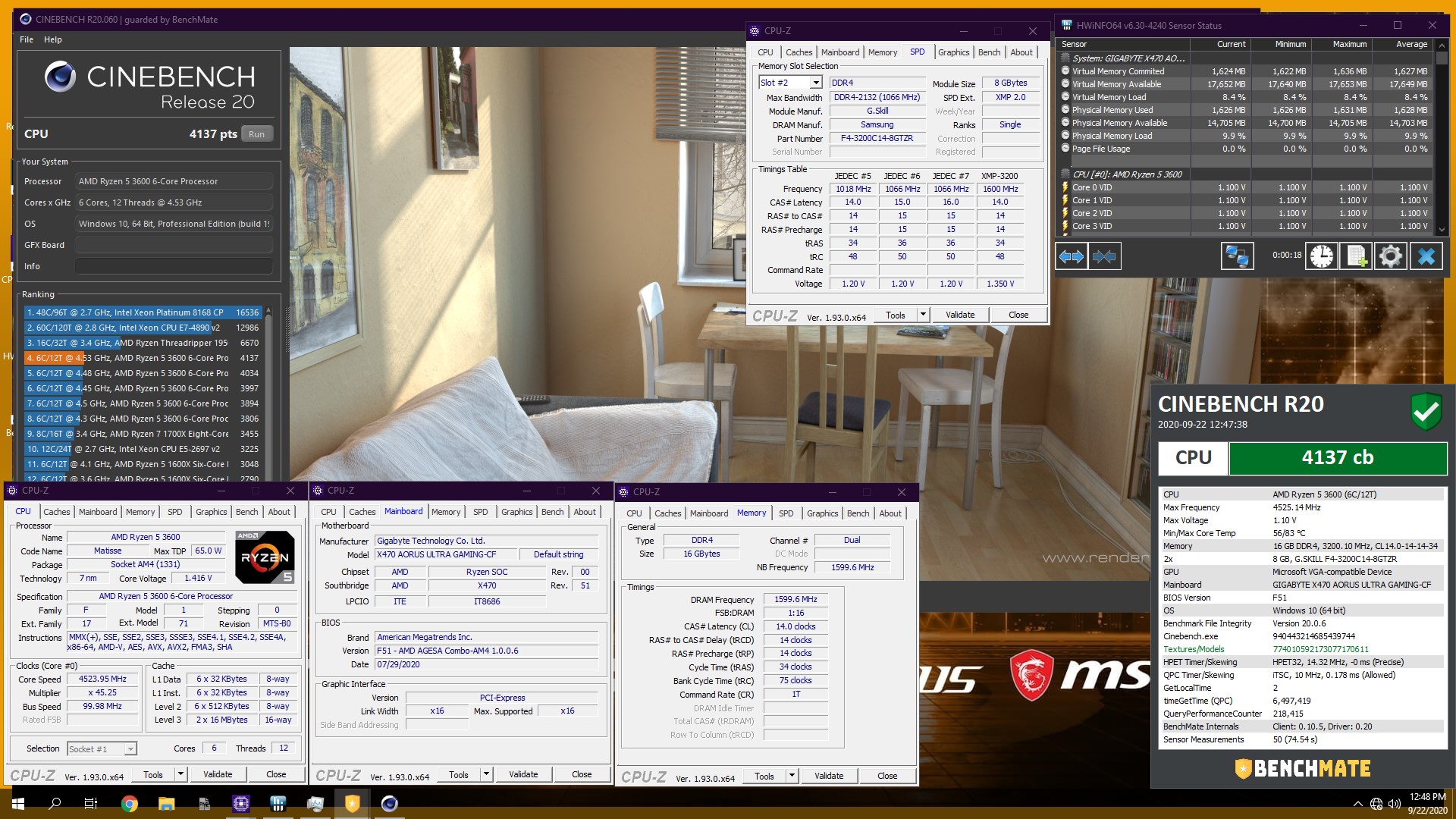Select ranking entry Ryzen 7 1700X Eight-Core
This screenshot has height=819, width=1456.
pyautogui.click(x=143, y=434)
